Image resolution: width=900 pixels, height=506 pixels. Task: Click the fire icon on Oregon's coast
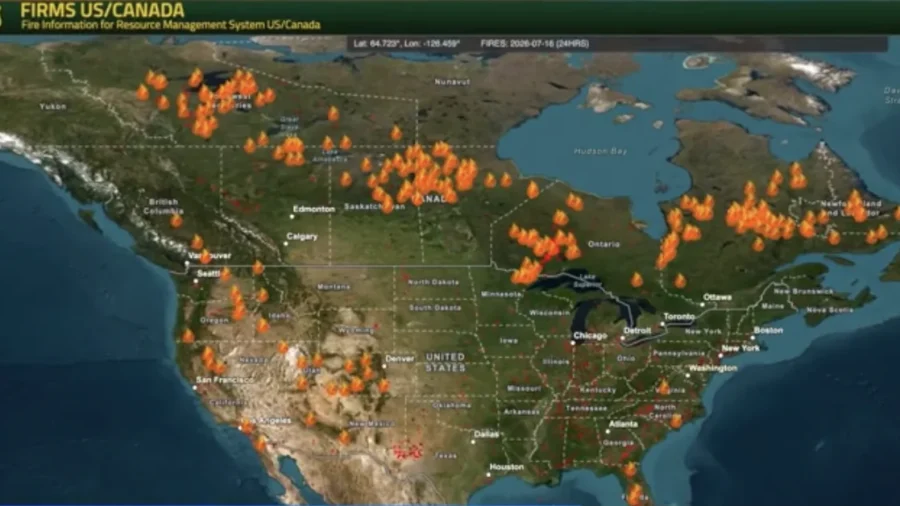click(188, 336)
